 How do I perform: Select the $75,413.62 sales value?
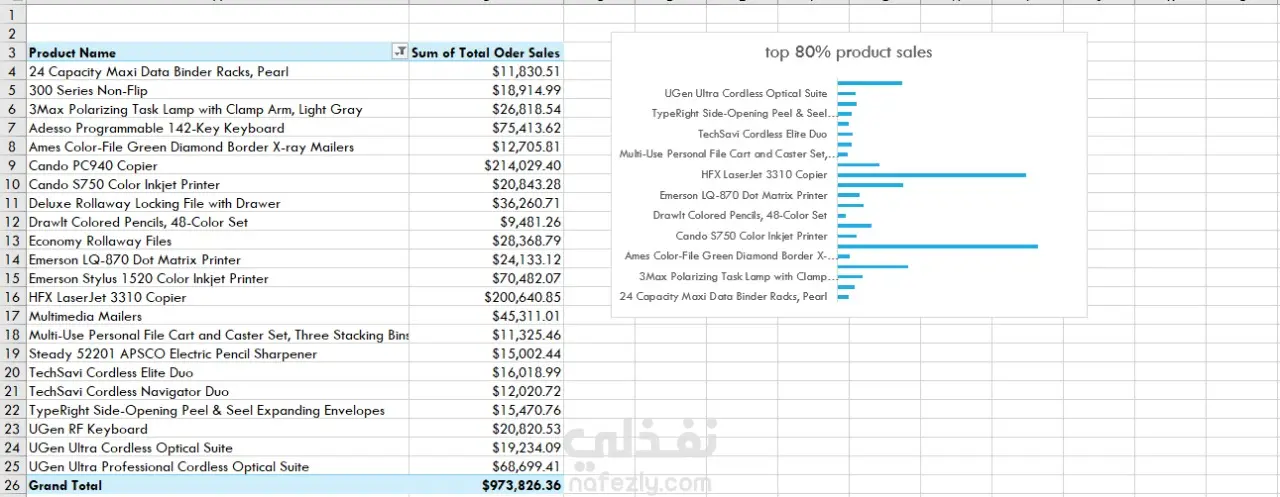(x=486, y=128)
